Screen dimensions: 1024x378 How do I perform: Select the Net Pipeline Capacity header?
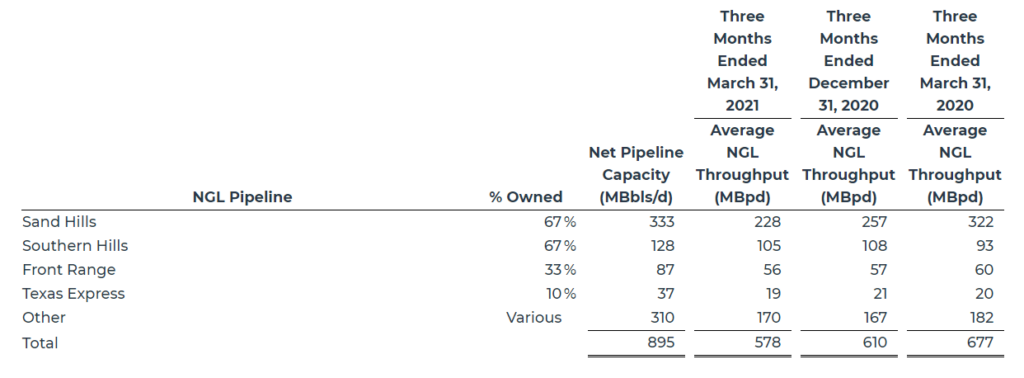tap(636, 175)
